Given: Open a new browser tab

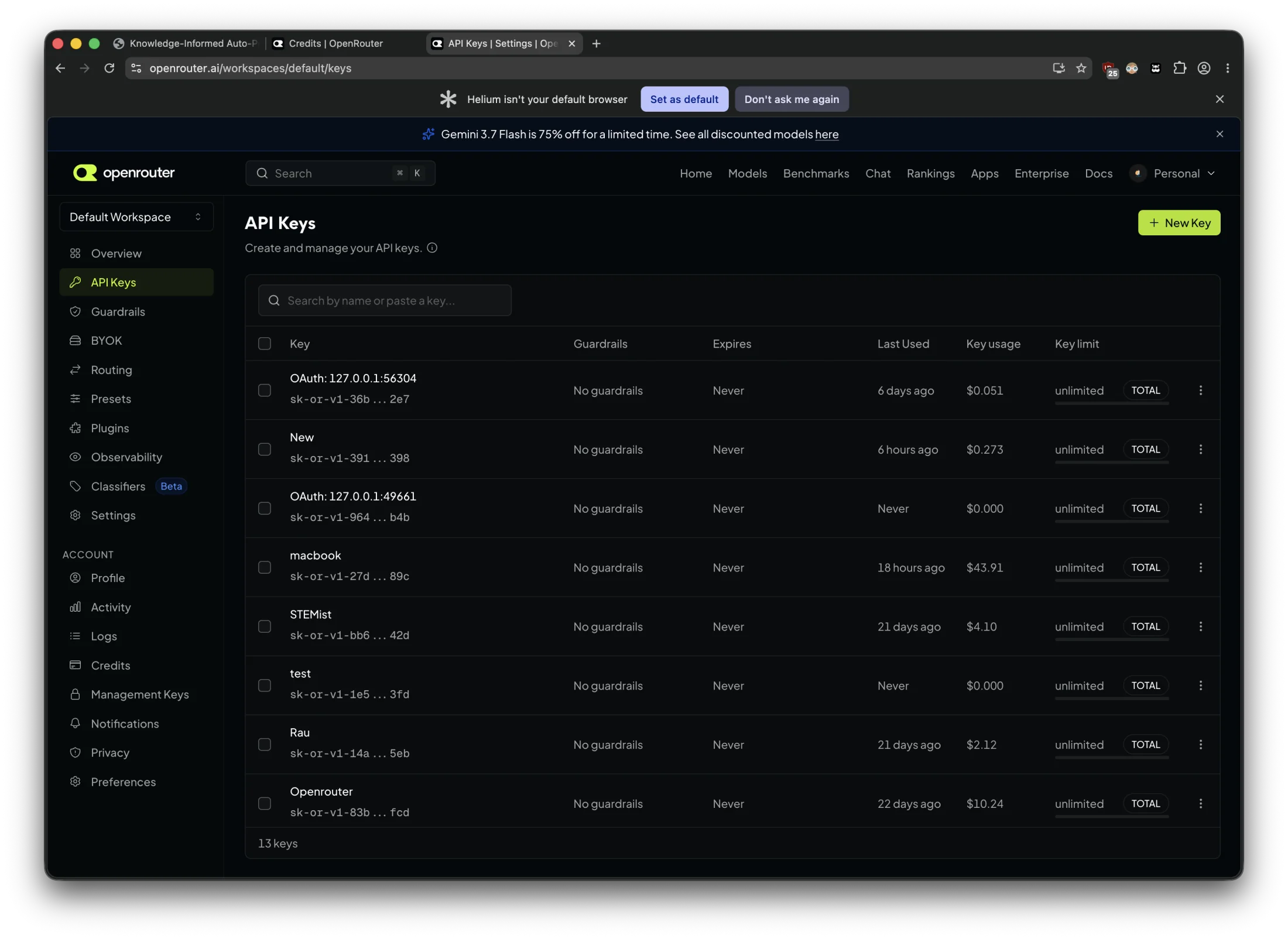Looking at the screenshot, I should pos(596,43).
